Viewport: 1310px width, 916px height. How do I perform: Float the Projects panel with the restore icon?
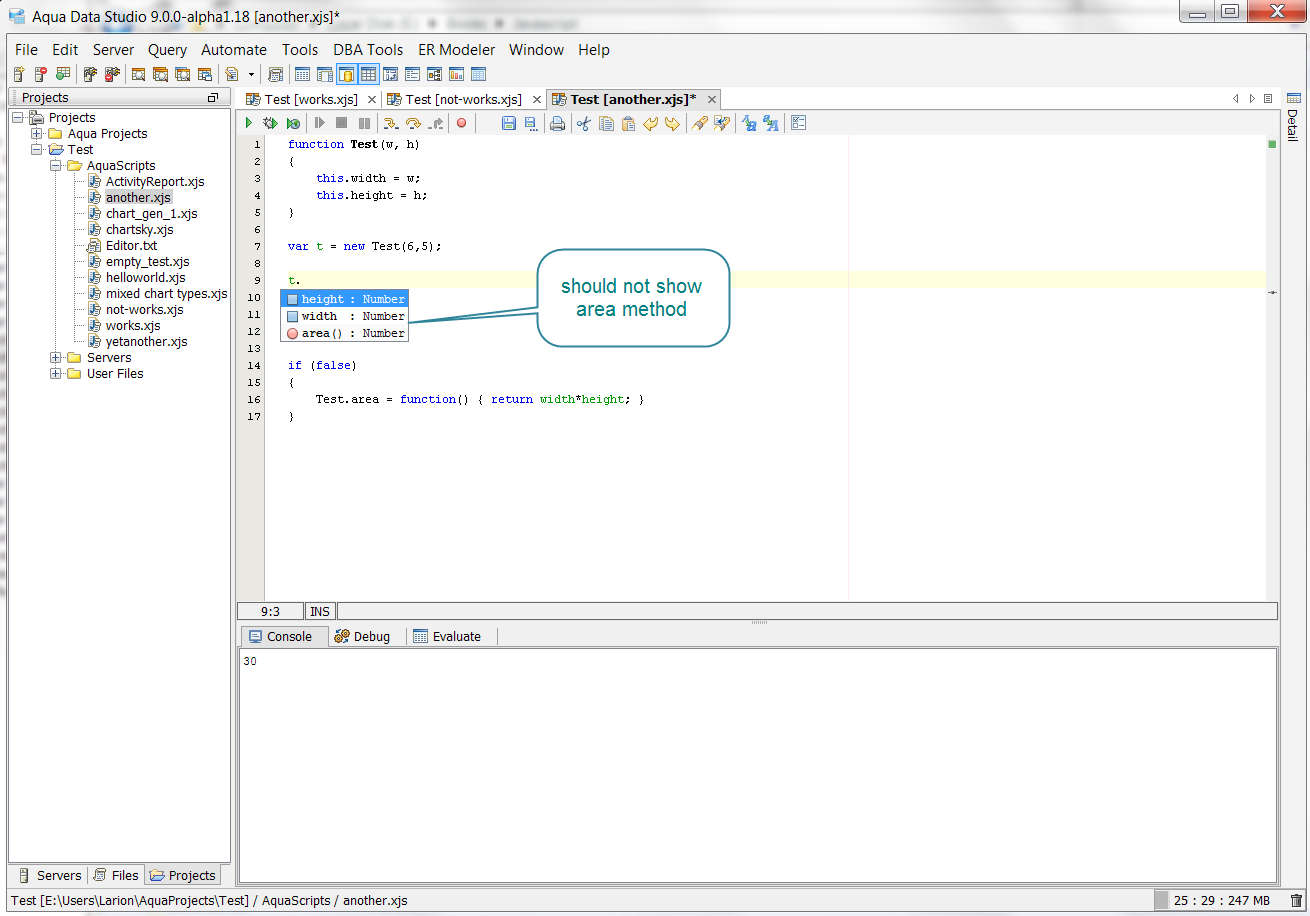pyautogui.click(x=212, y=98)
